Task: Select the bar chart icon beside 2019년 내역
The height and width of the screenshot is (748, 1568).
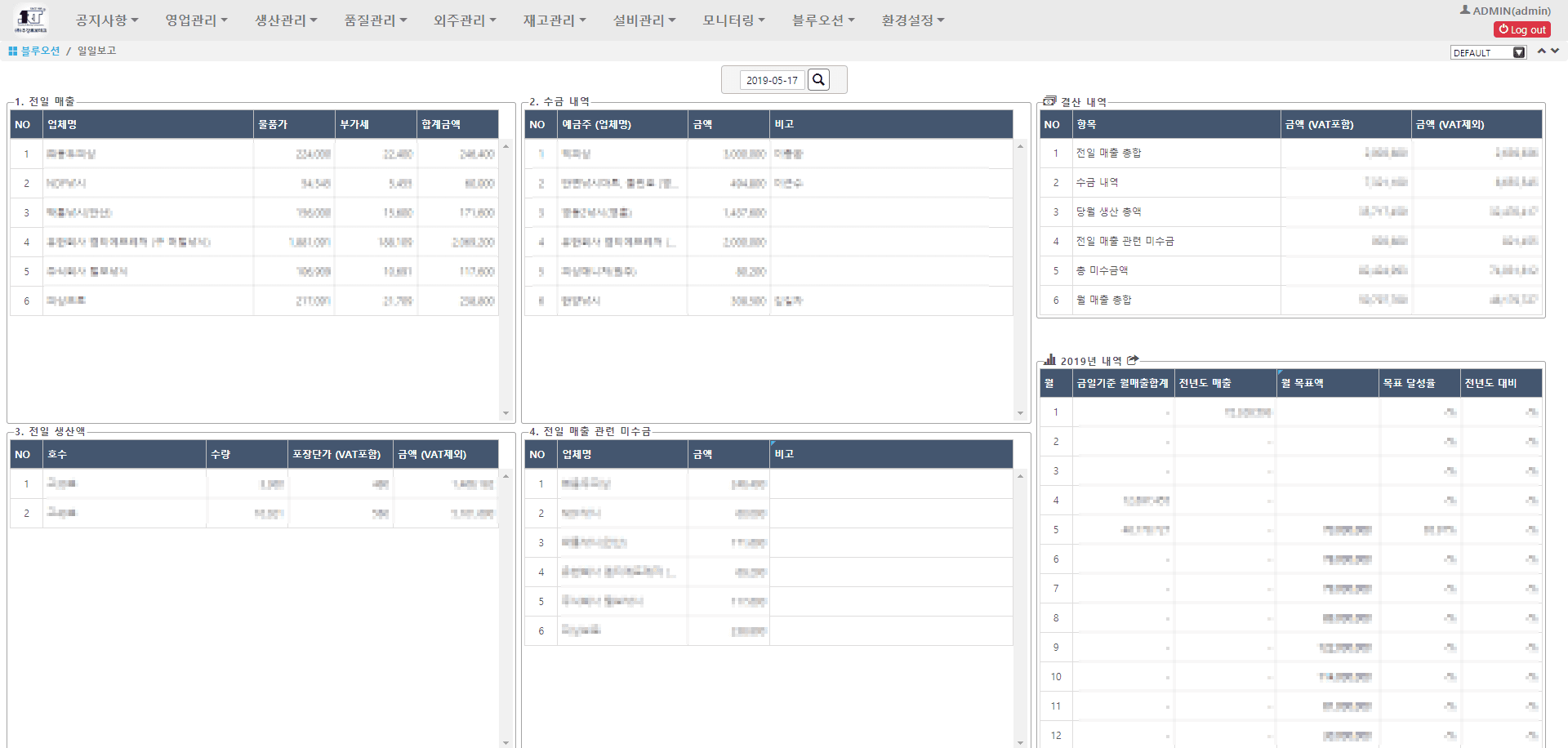Action: (1049, 359)
